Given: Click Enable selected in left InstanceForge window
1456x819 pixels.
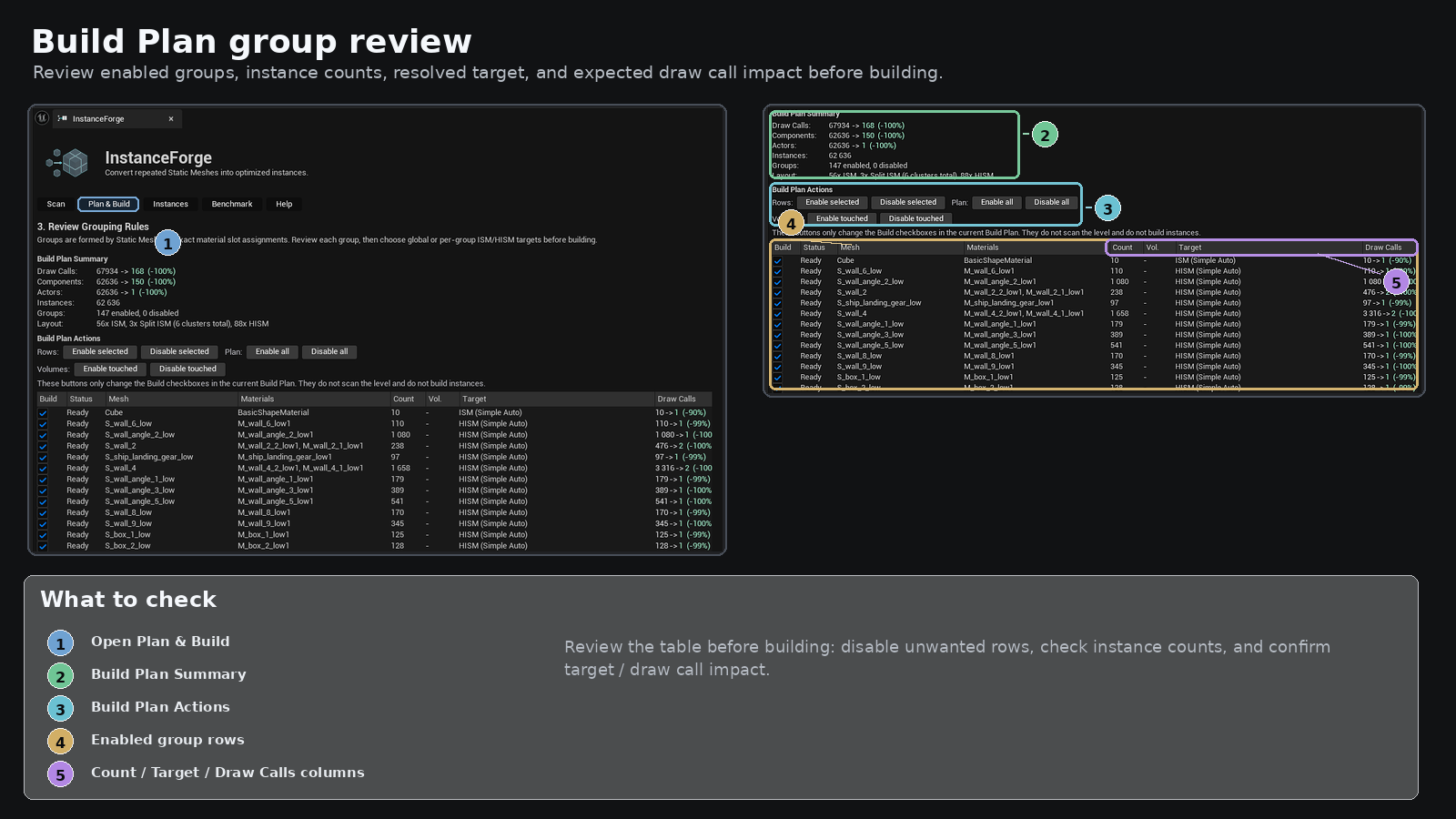Looking at the screenshot, I should point(100,352).
